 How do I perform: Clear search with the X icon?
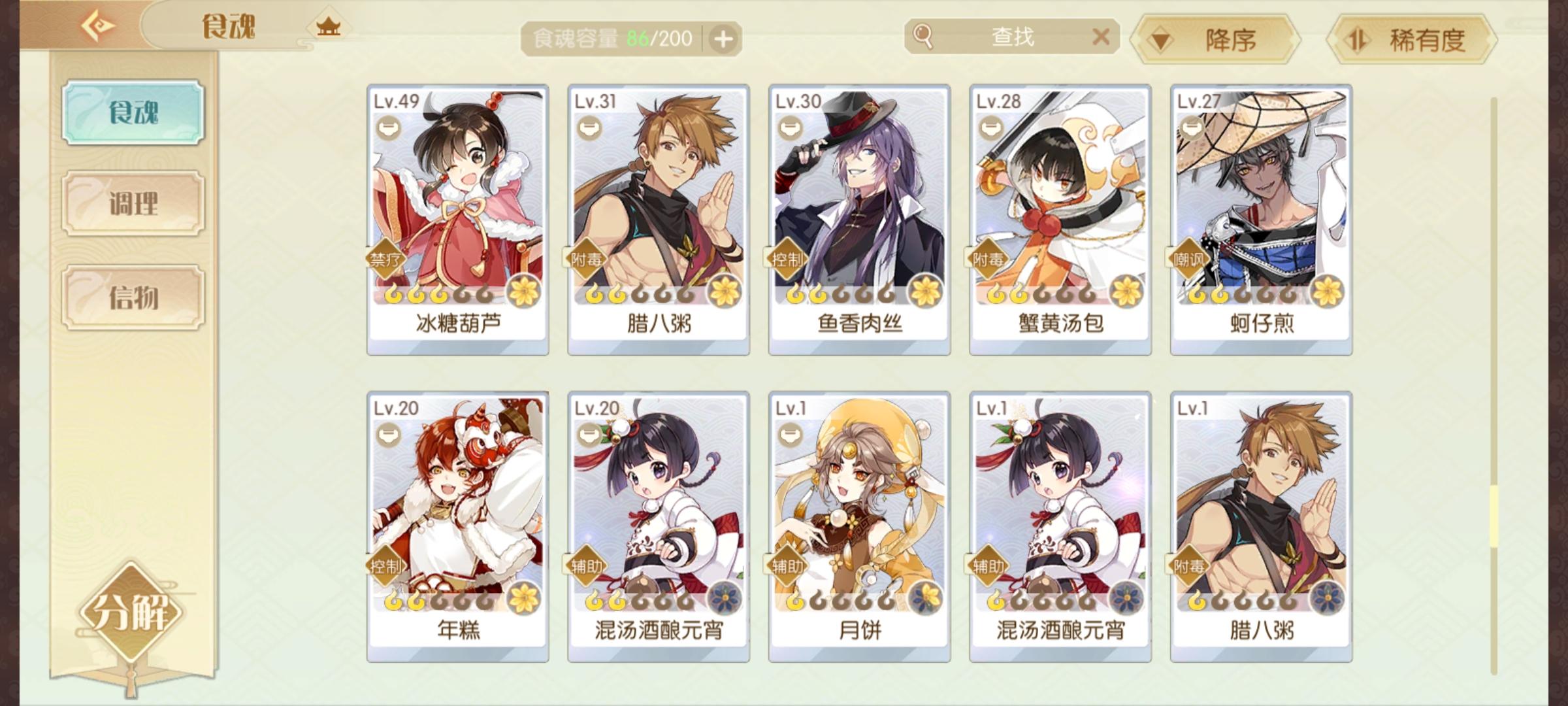[x=1101, y=37]
